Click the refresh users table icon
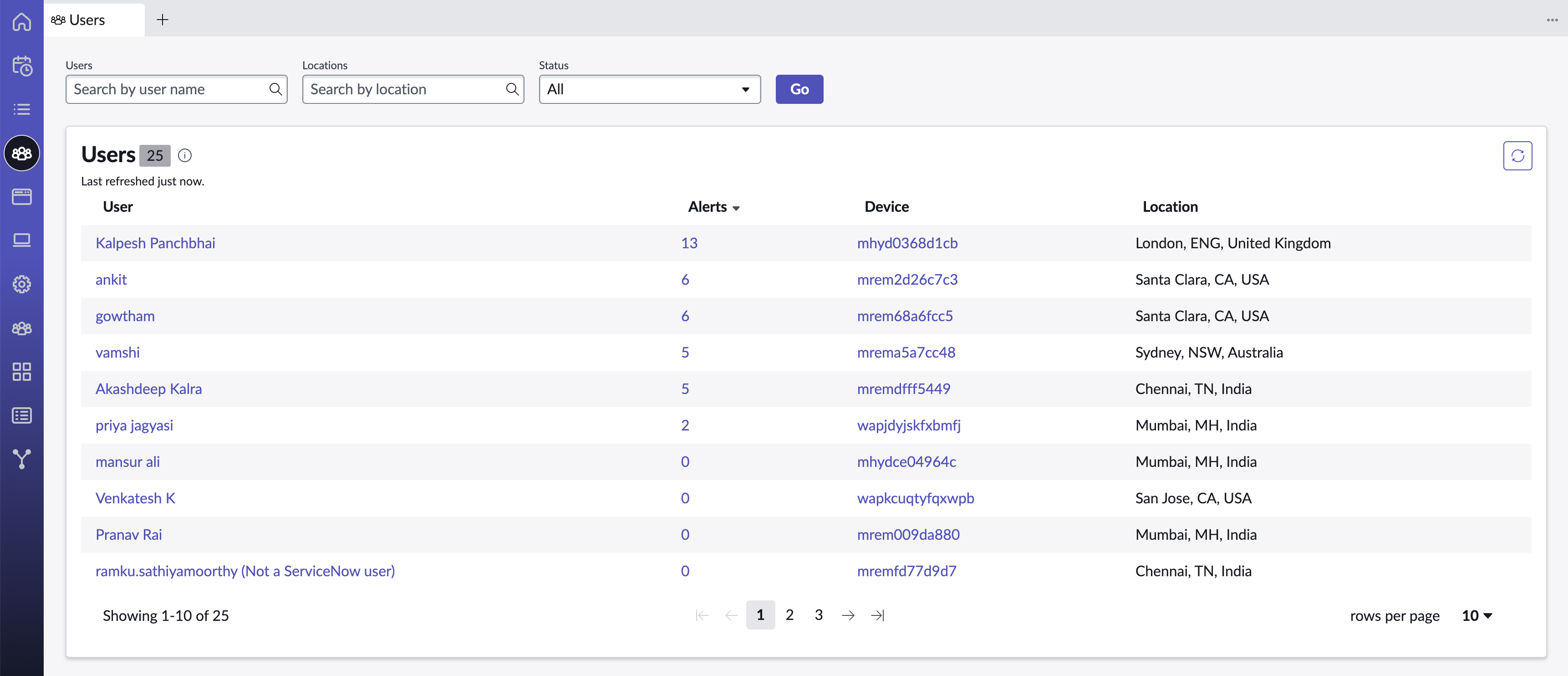 (x=1517, y=156)
